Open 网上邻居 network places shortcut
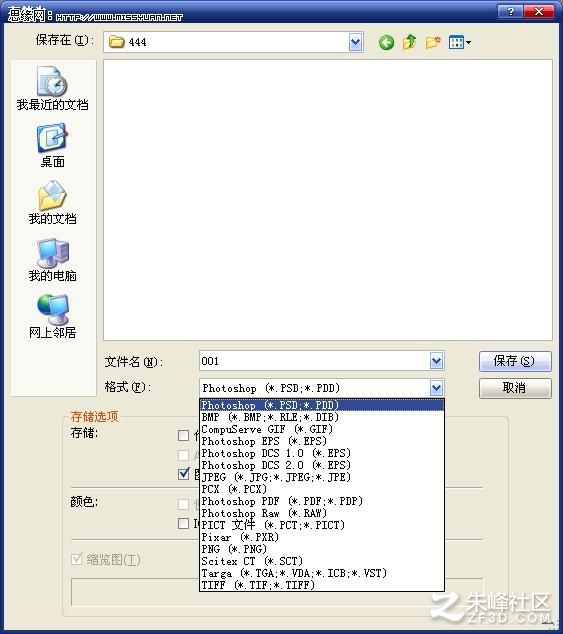This screenshot has width=563, height=634. click(53, 317)
